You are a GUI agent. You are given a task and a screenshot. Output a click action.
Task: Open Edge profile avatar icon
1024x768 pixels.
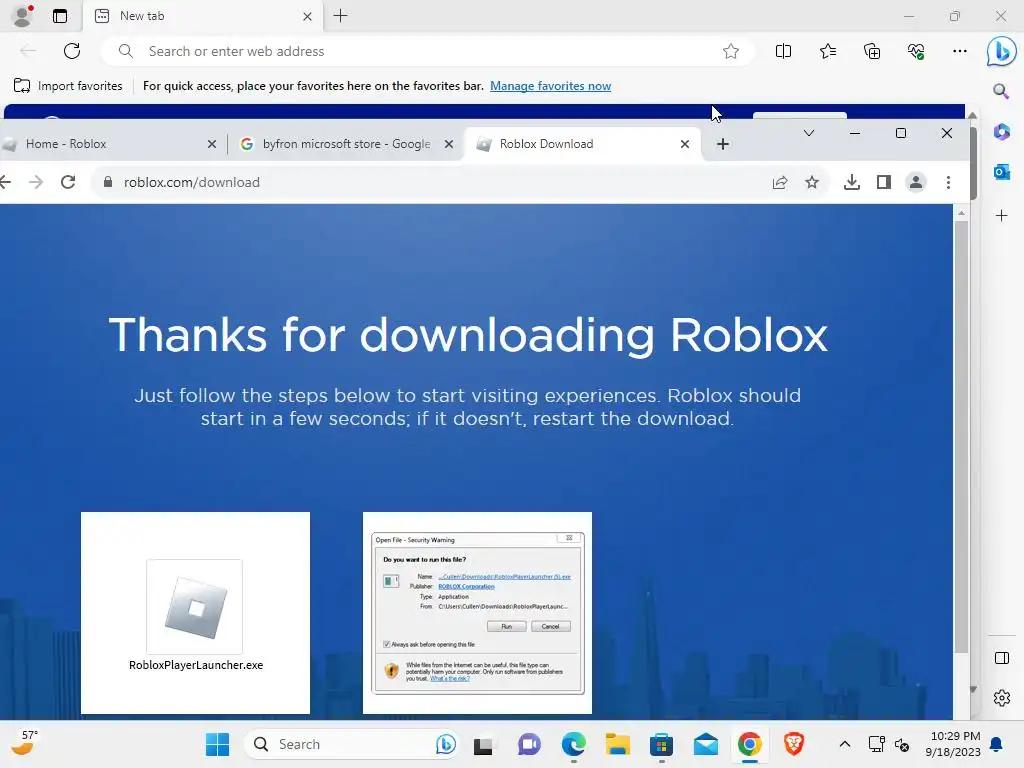[23, 16]
